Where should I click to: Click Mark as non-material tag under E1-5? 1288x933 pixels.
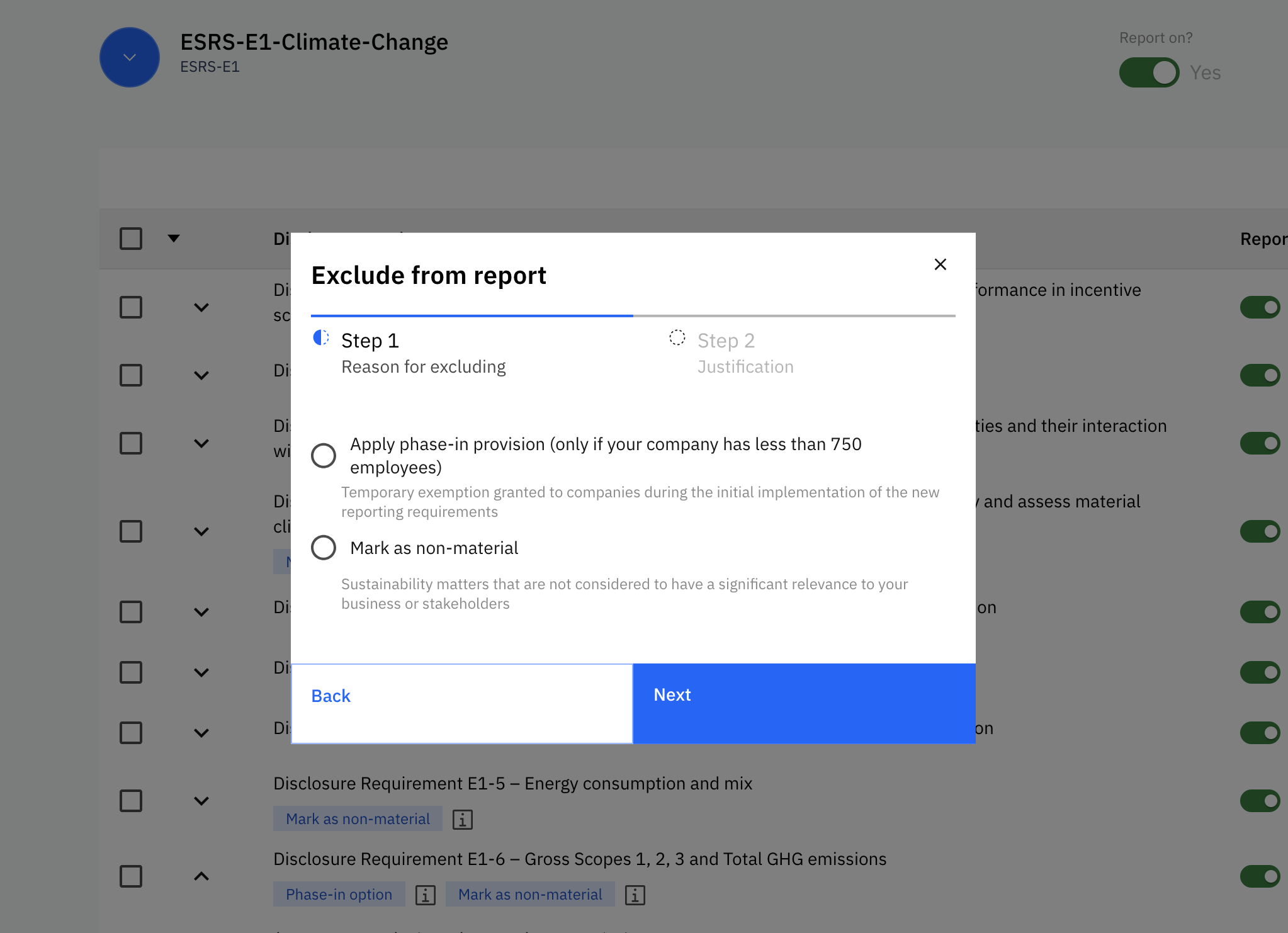tap(358, 819)
